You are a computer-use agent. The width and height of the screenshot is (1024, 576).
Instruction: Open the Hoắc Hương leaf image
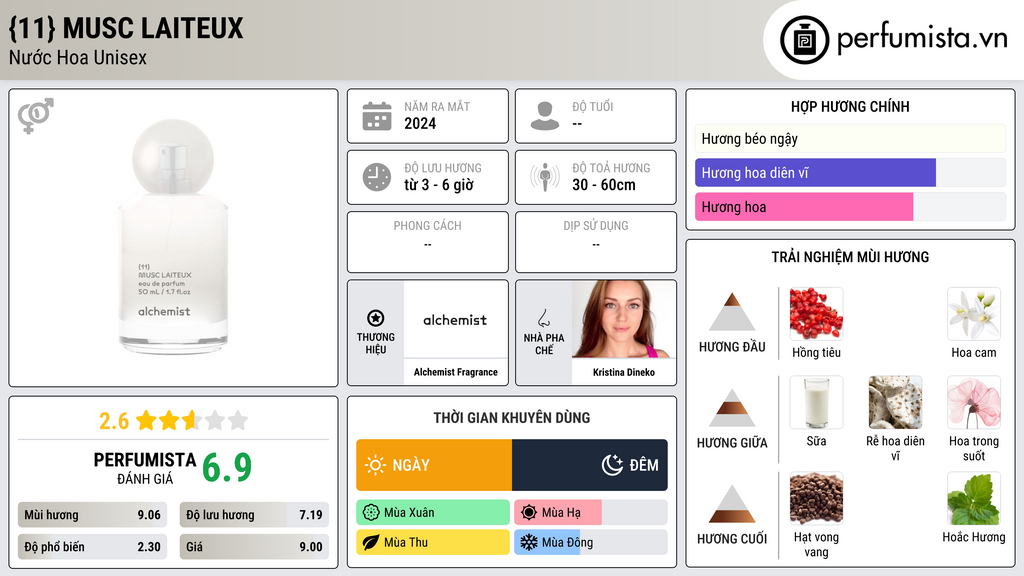pos(974,499)
